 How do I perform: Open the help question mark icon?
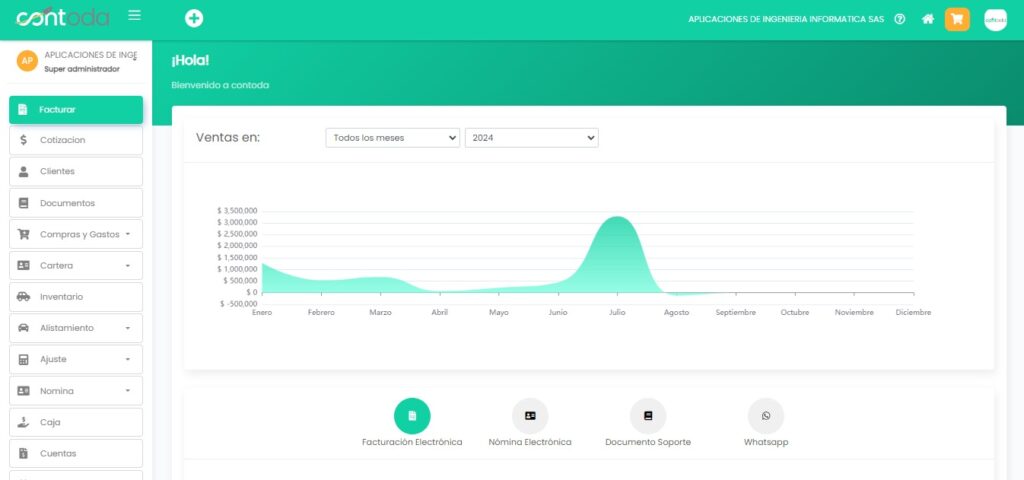tap(900, 19)
